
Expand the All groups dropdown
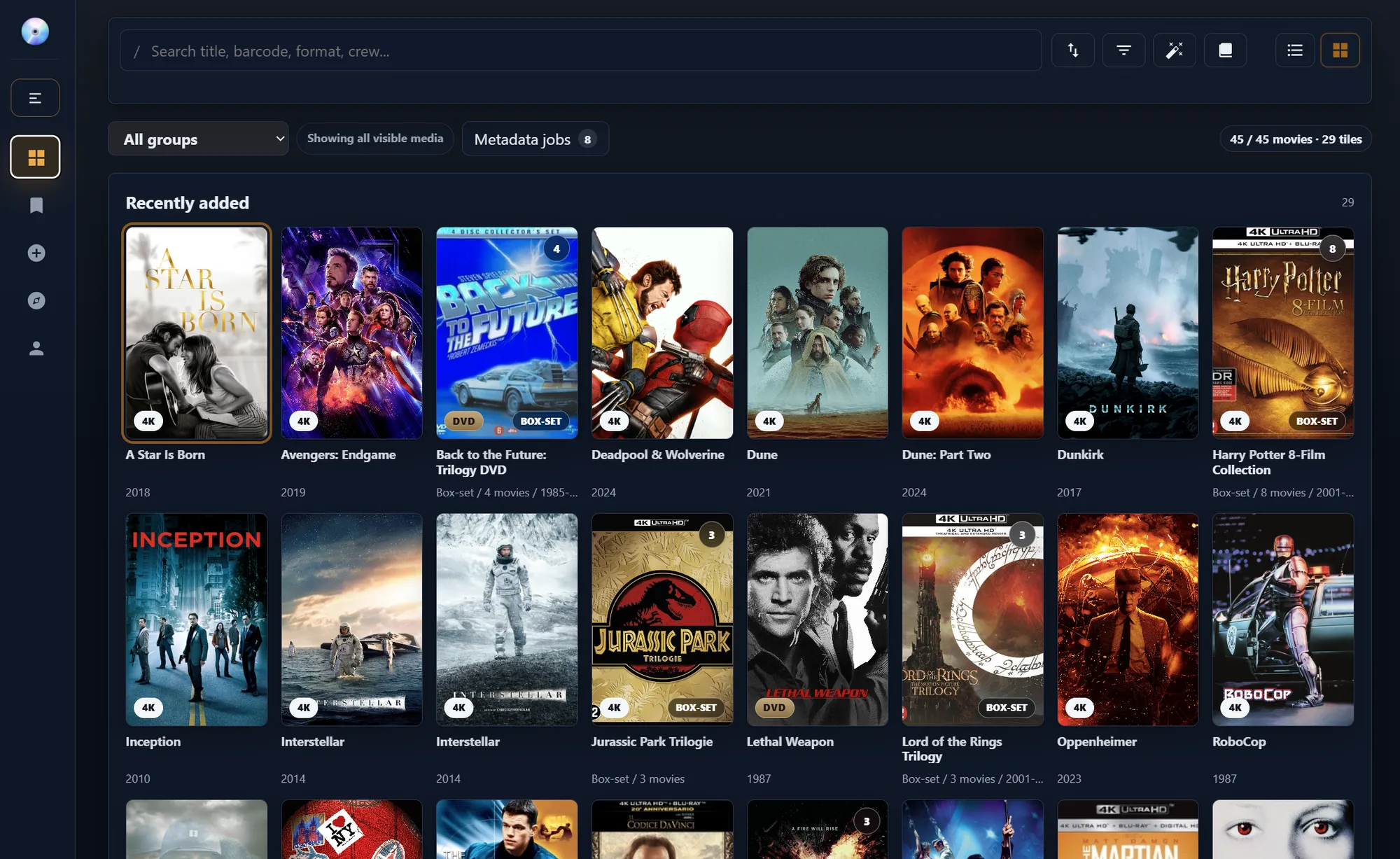198,139
